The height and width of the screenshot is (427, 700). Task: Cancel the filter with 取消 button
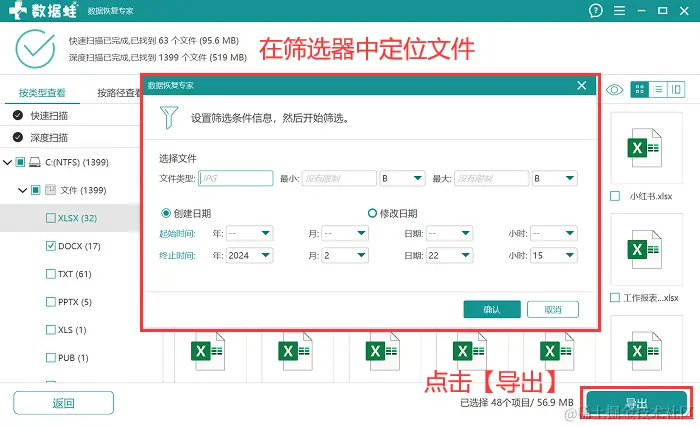(x=553, y=310)
